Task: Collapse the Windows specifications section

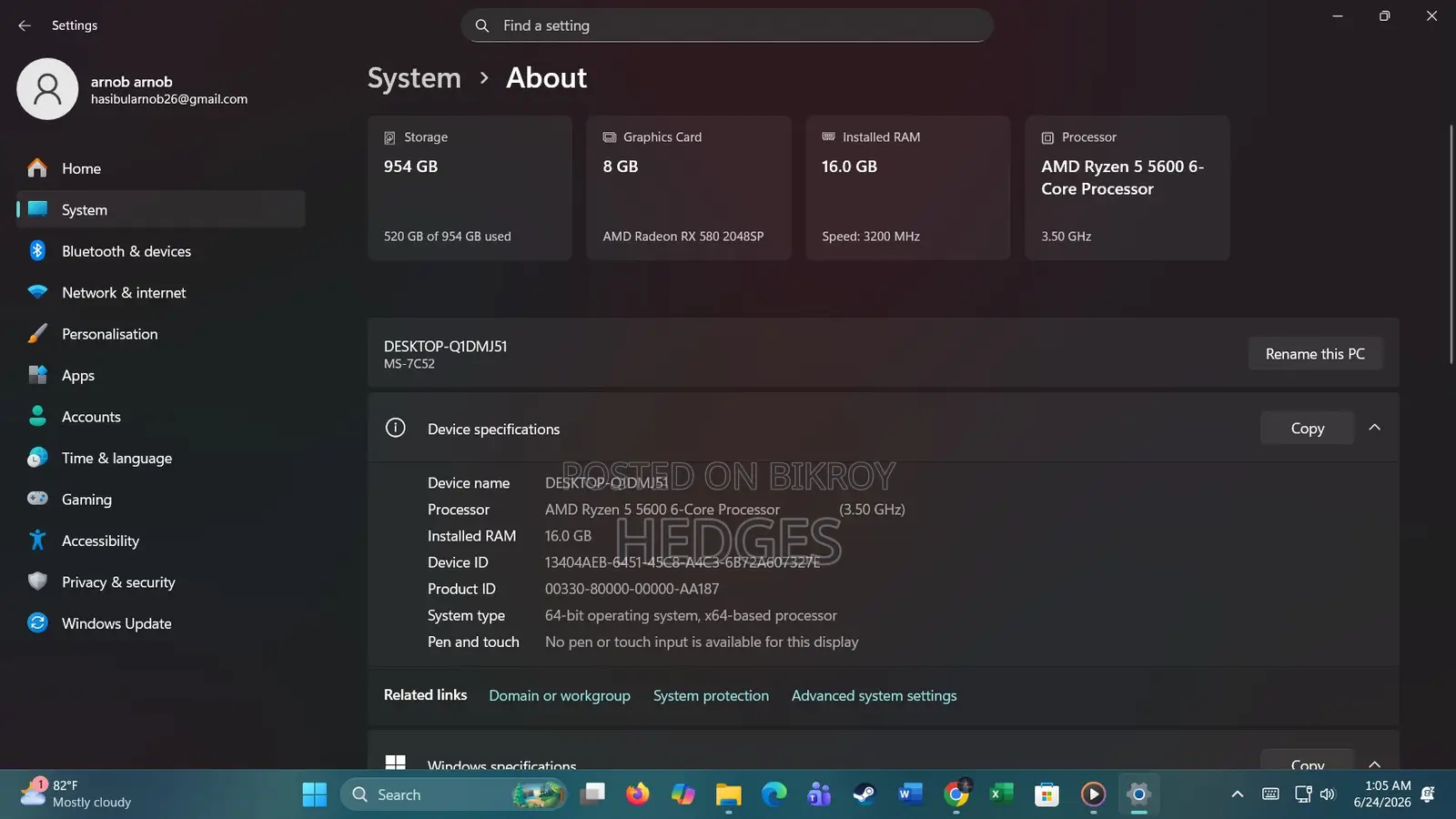Action: 1375,764
